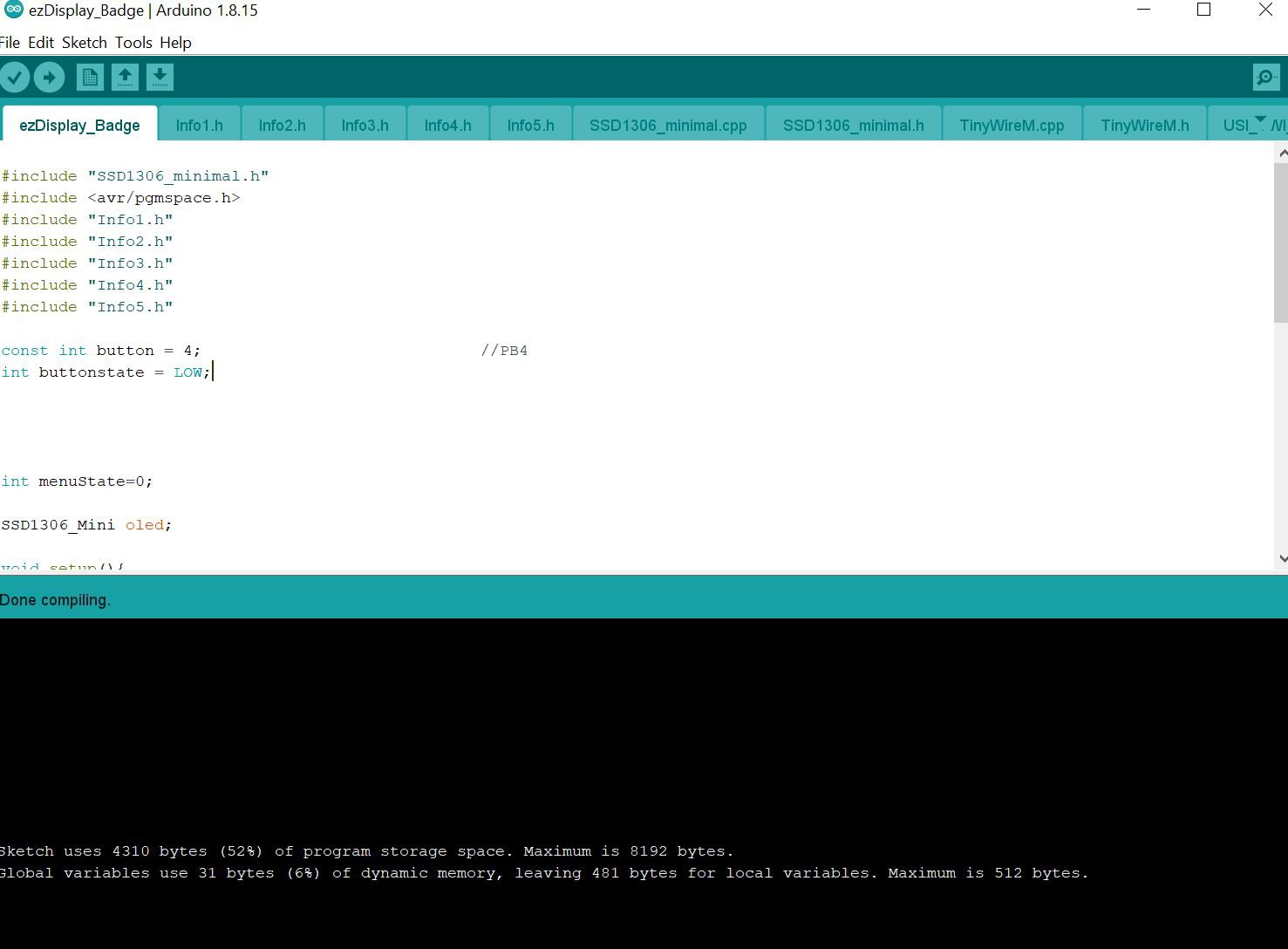
Task: Switch to the Info1.h tab
Action: pos(199,125)
